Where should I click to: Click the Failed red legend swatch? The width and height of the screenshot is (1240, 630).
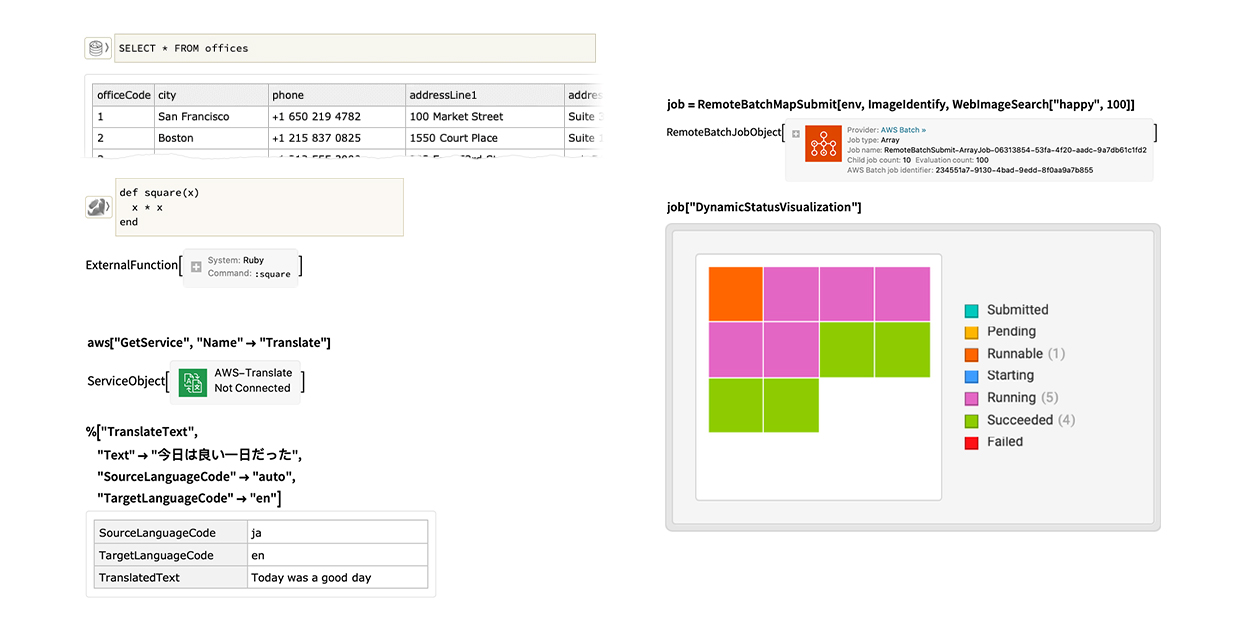click(970, 441)
